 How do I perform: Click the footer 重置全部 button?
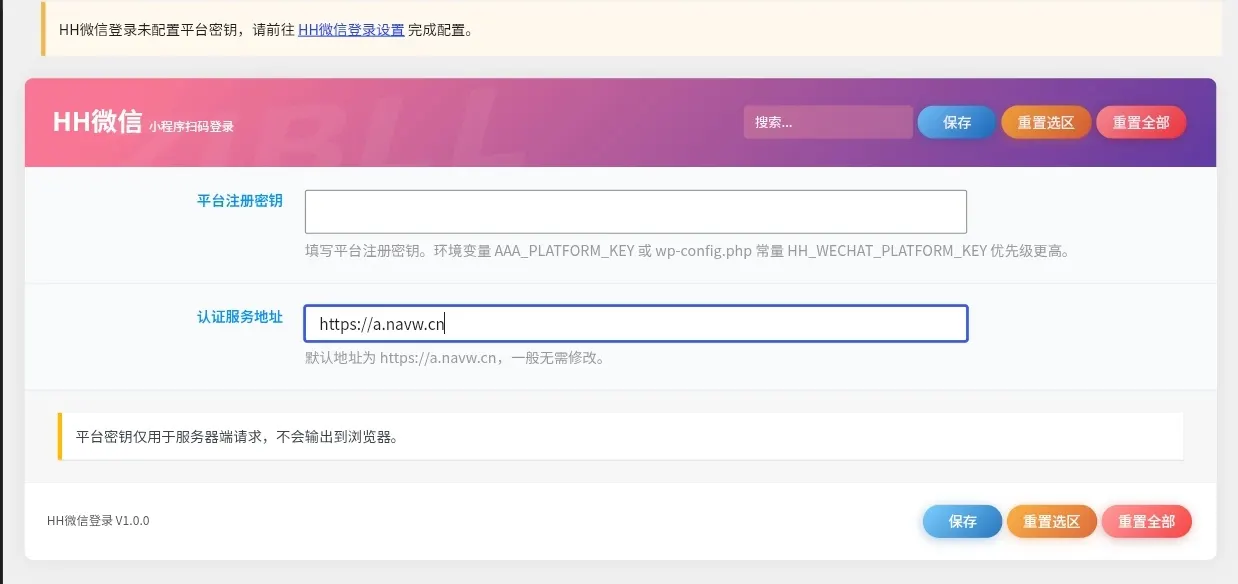coord(1146,521)
